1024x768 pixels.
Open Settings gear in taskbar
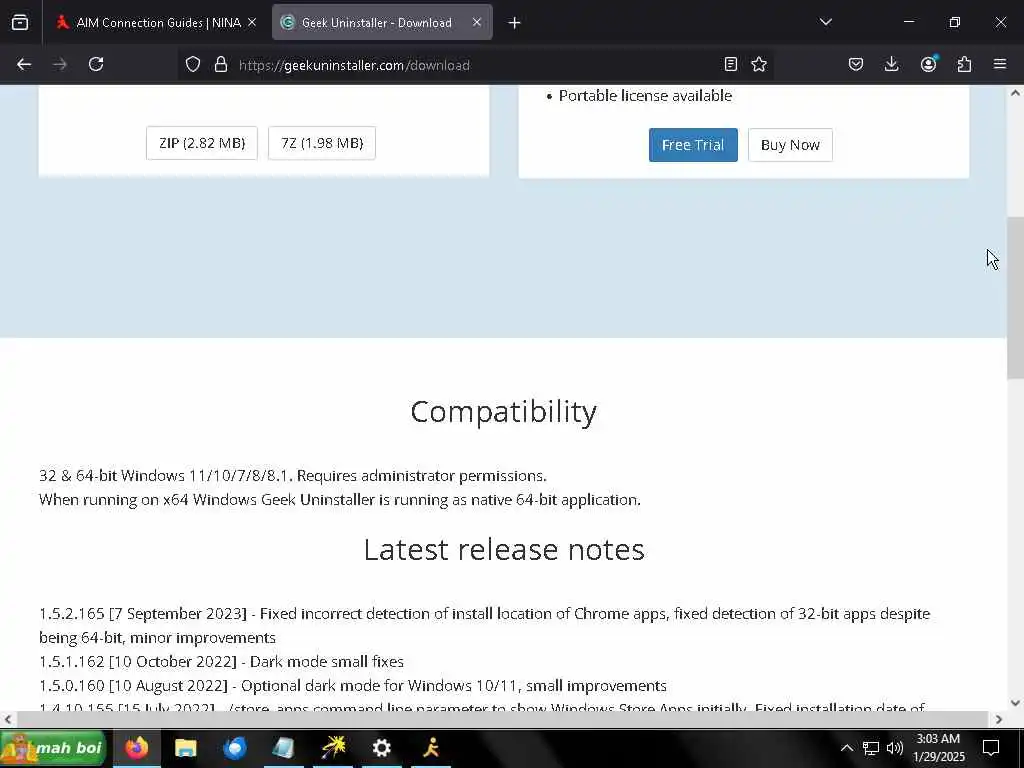coord(381,748)
